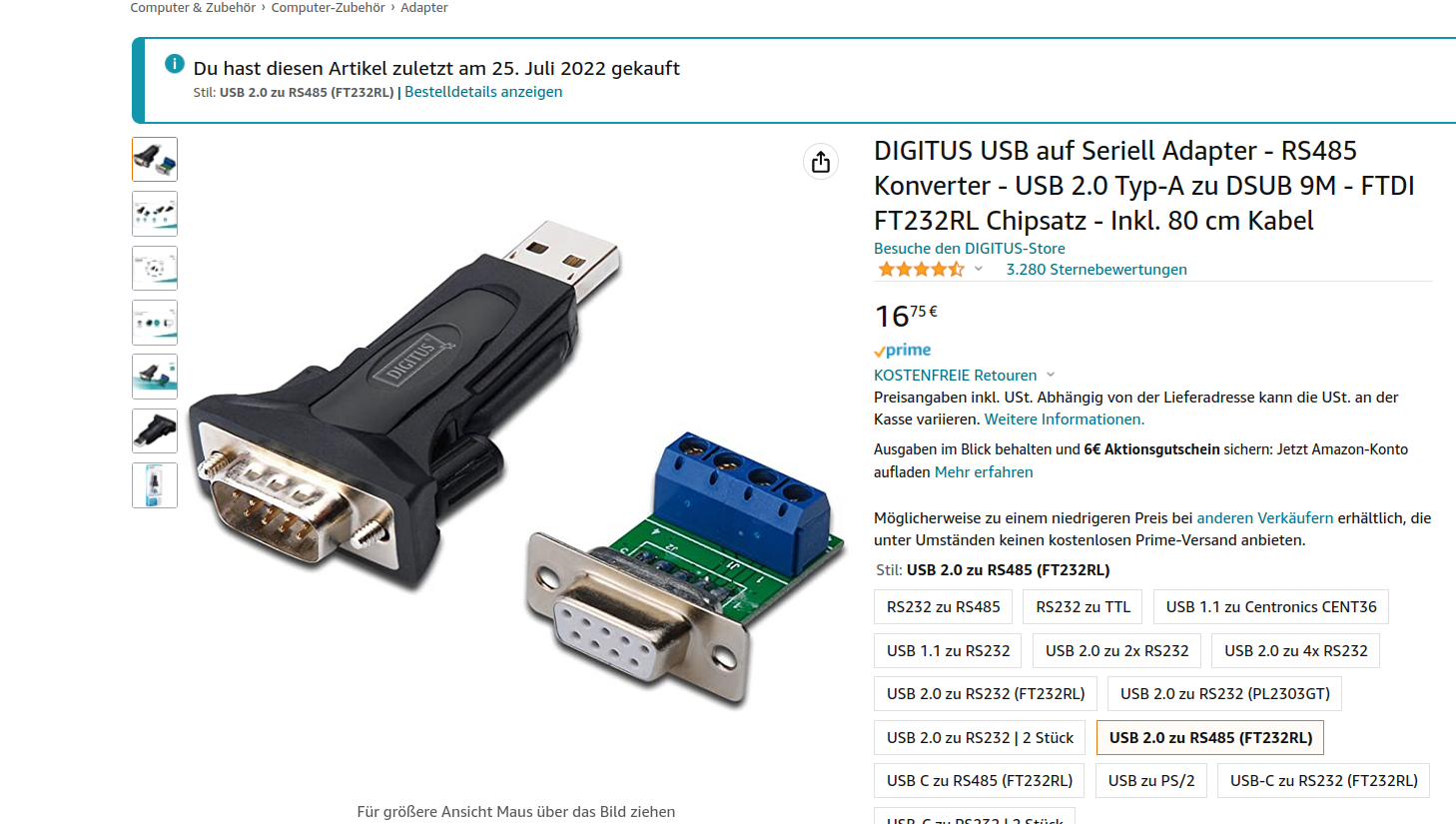This screenshot has width=1456, height=824.
Task: Visit the DIGITUS-Store link
Action: tap(969, 249)
